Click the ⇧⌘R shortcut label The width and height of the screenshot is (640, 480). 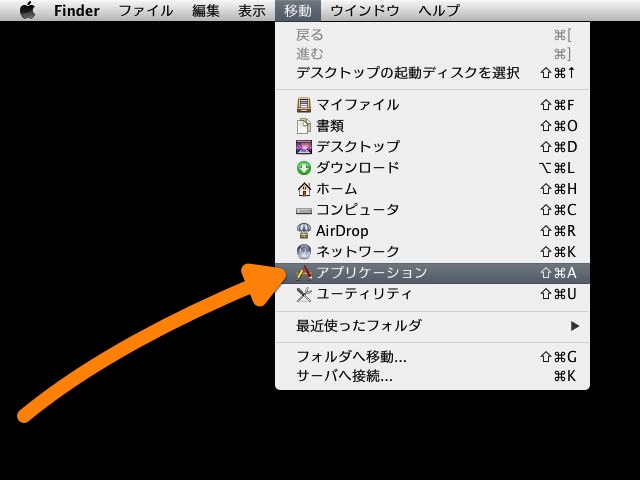point(558,231)
